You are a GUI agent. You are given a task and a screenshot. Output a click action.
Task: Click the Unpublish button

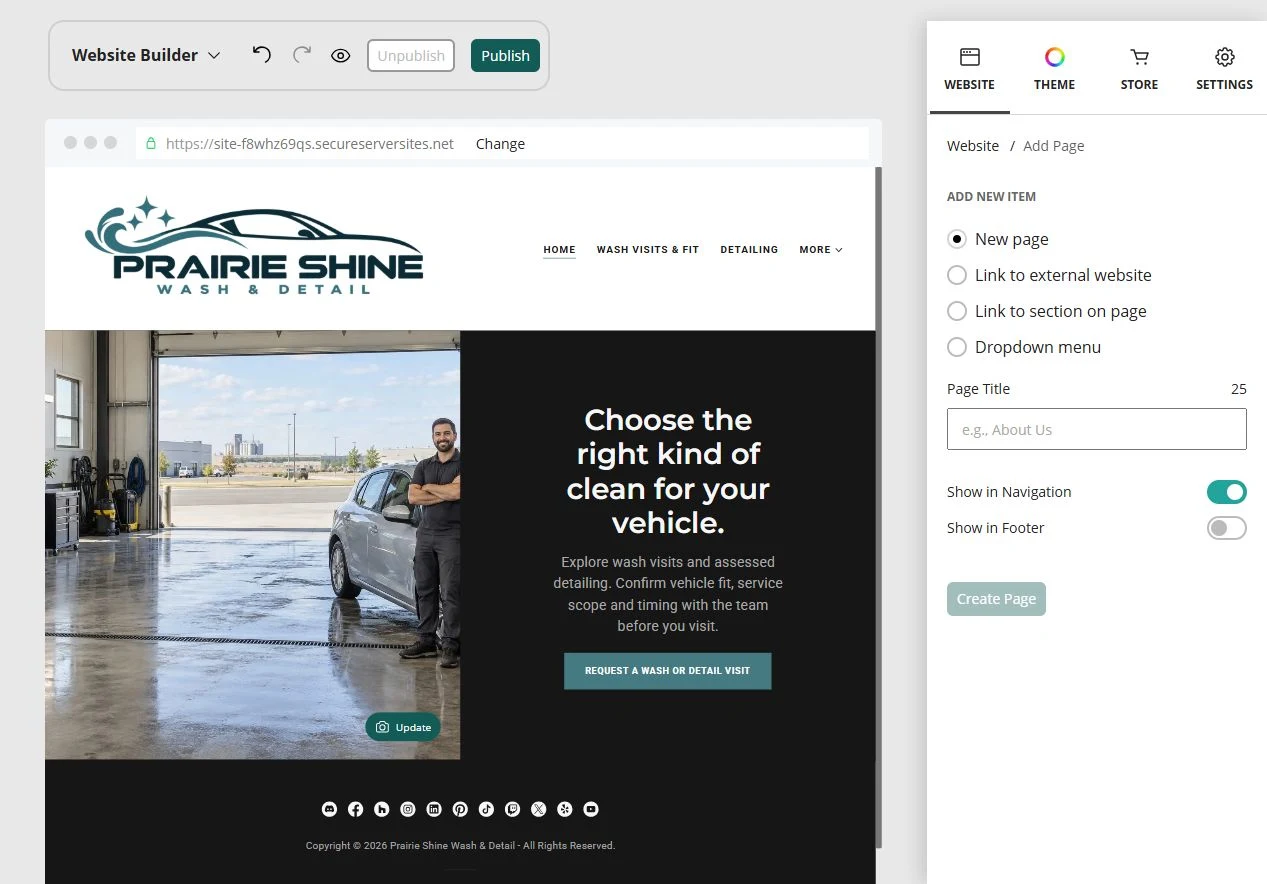[411, 56]
